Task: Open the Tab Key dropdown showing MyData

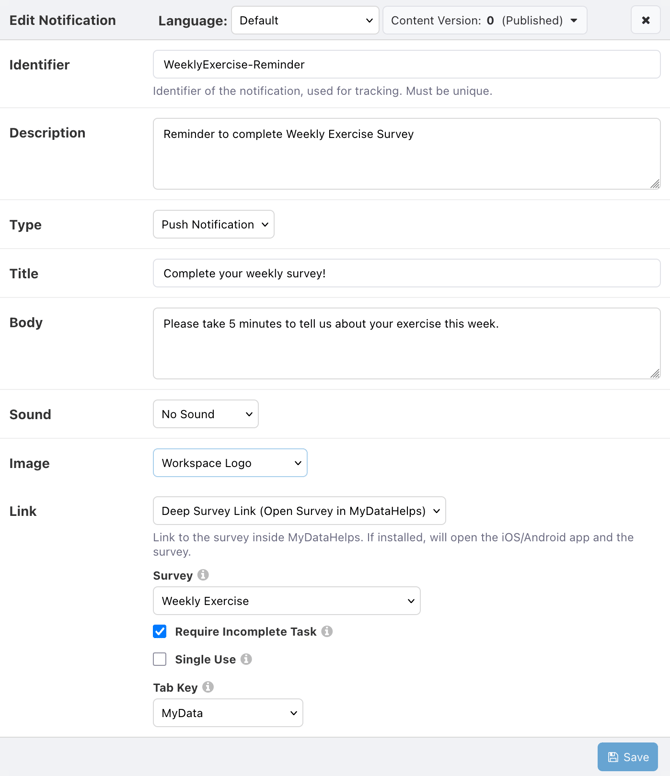Action: [x=228, y=713]
